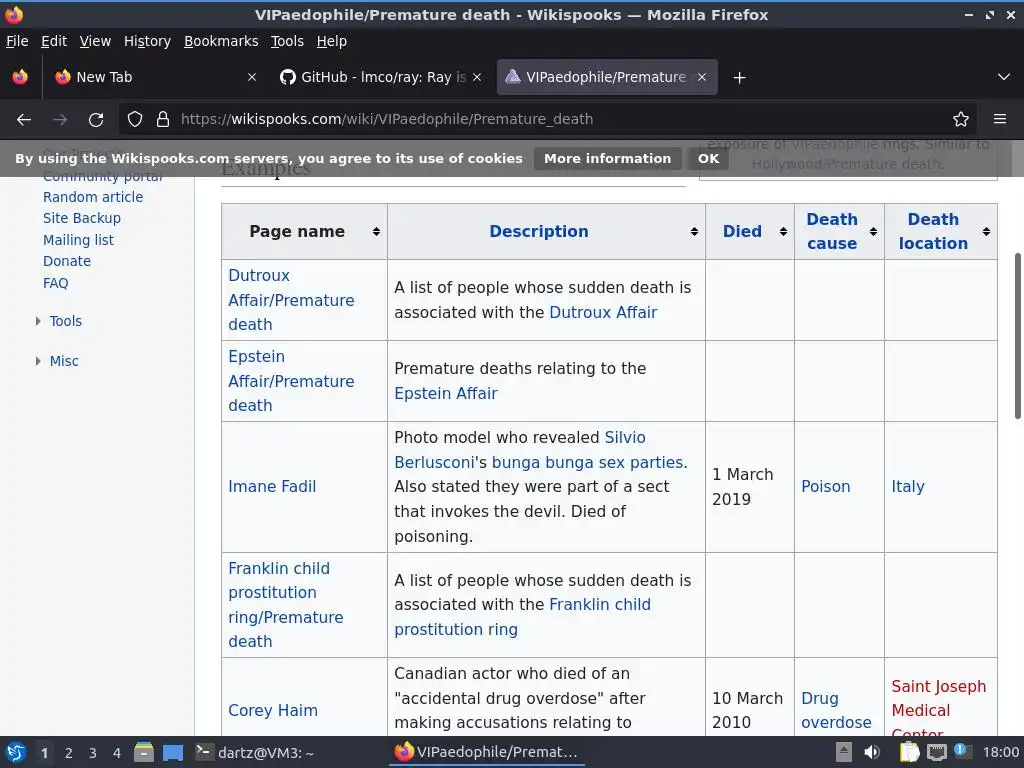Open the Help menu
The image size is (1024, 768).
[x=332, y=41]
